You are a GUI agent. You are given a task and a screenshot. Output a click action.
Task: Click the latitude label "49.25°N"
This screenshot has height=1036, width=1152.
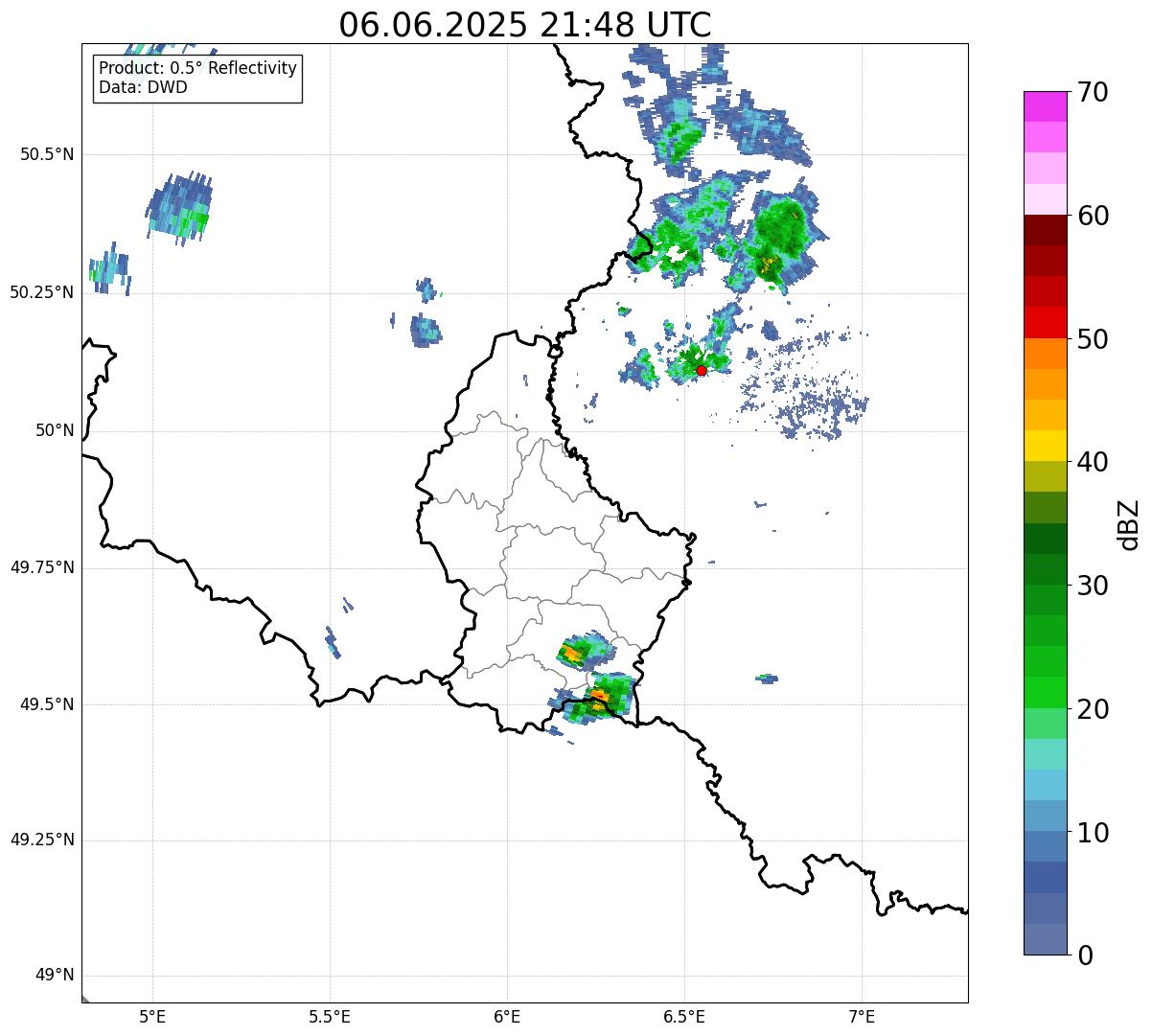pos(42,840)
